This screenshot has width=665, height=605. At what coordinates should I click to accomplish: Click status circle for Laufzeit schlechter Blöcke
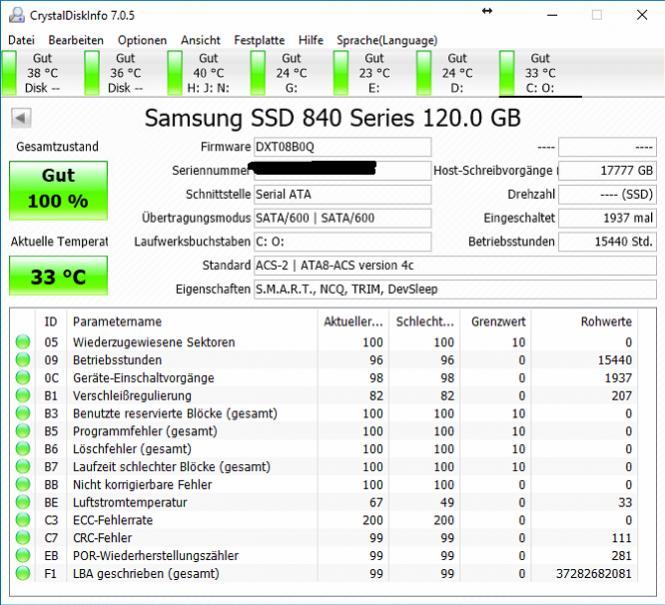[x=23, y=466]
